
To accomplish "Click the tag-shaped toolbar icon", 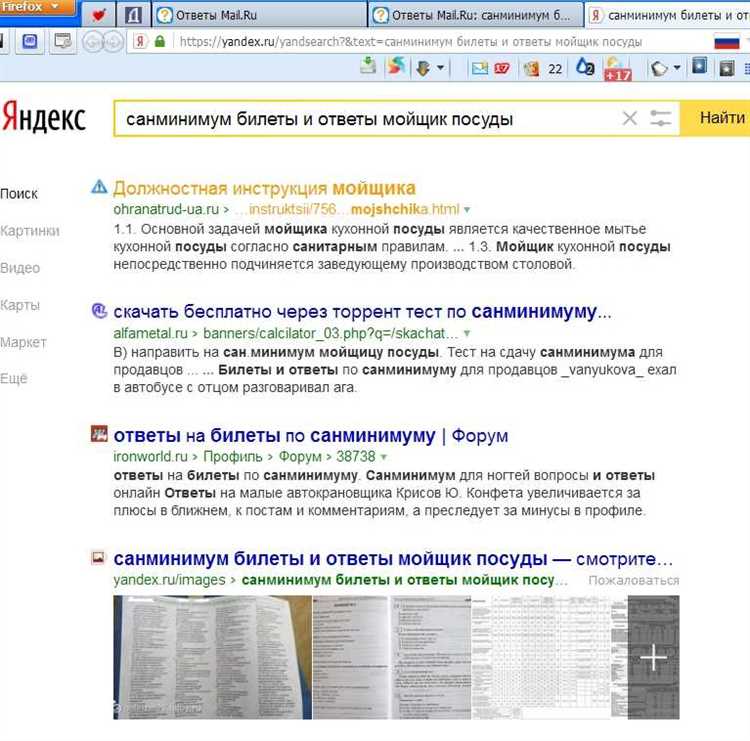I will (x=659, y=68).
